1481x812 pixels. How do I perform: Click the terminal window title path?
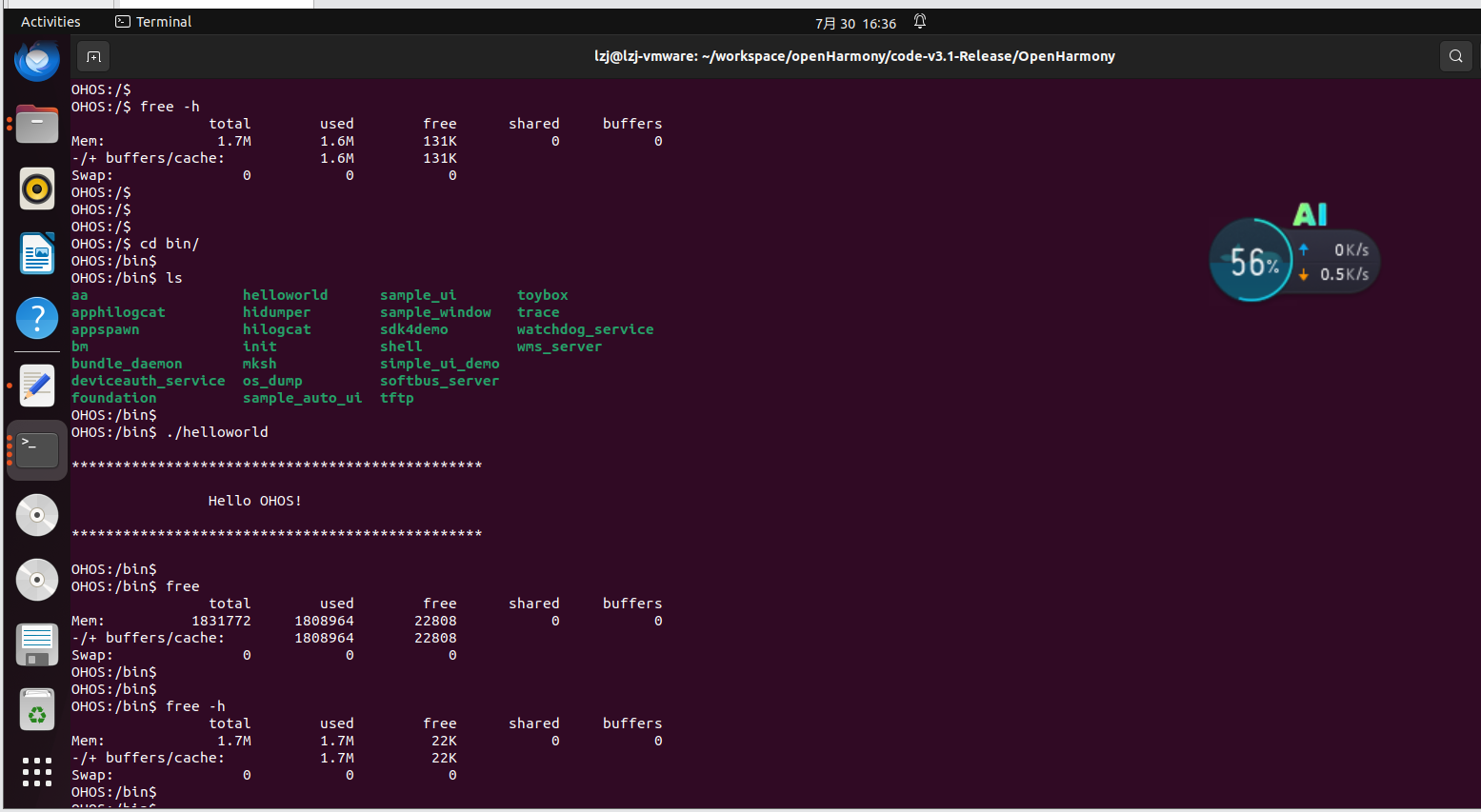(x=854, y=56)
